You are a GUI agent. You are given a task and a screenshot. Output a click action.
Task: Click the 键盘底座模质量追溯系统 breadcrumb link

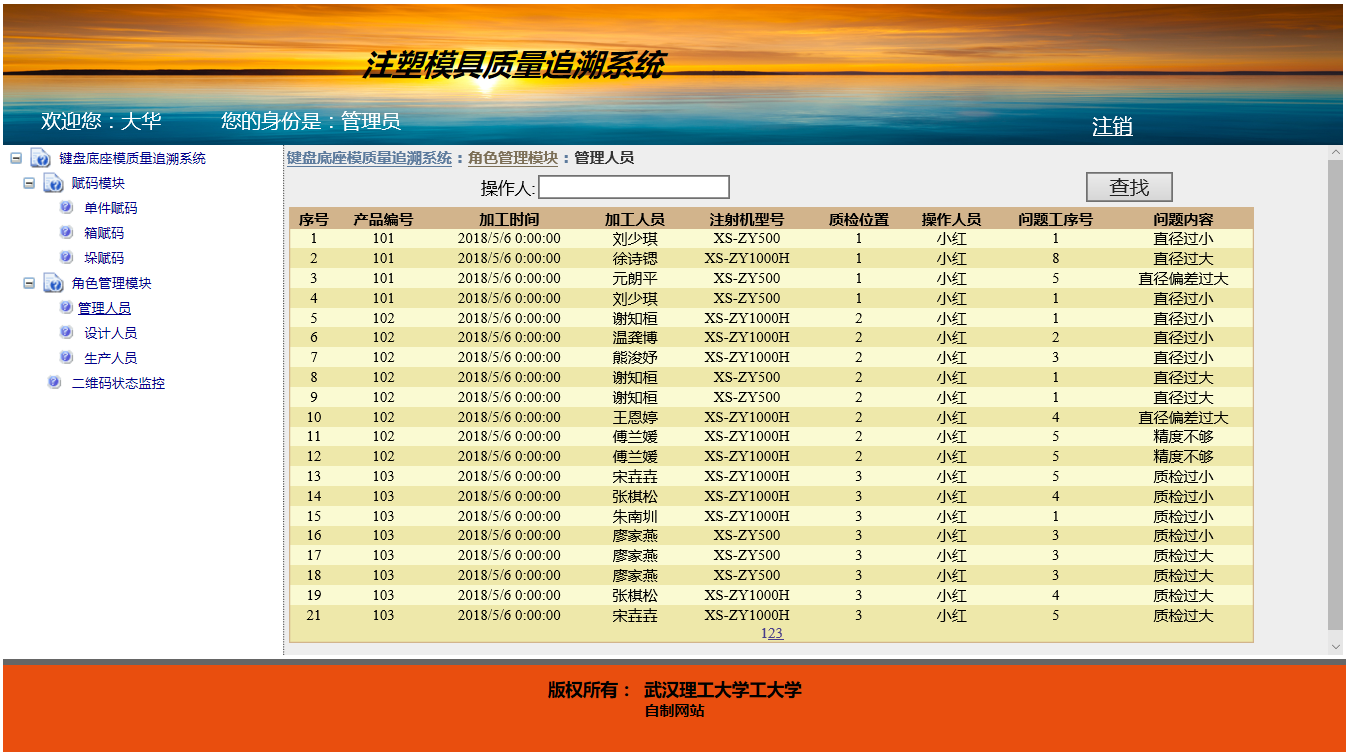(369, 158)
